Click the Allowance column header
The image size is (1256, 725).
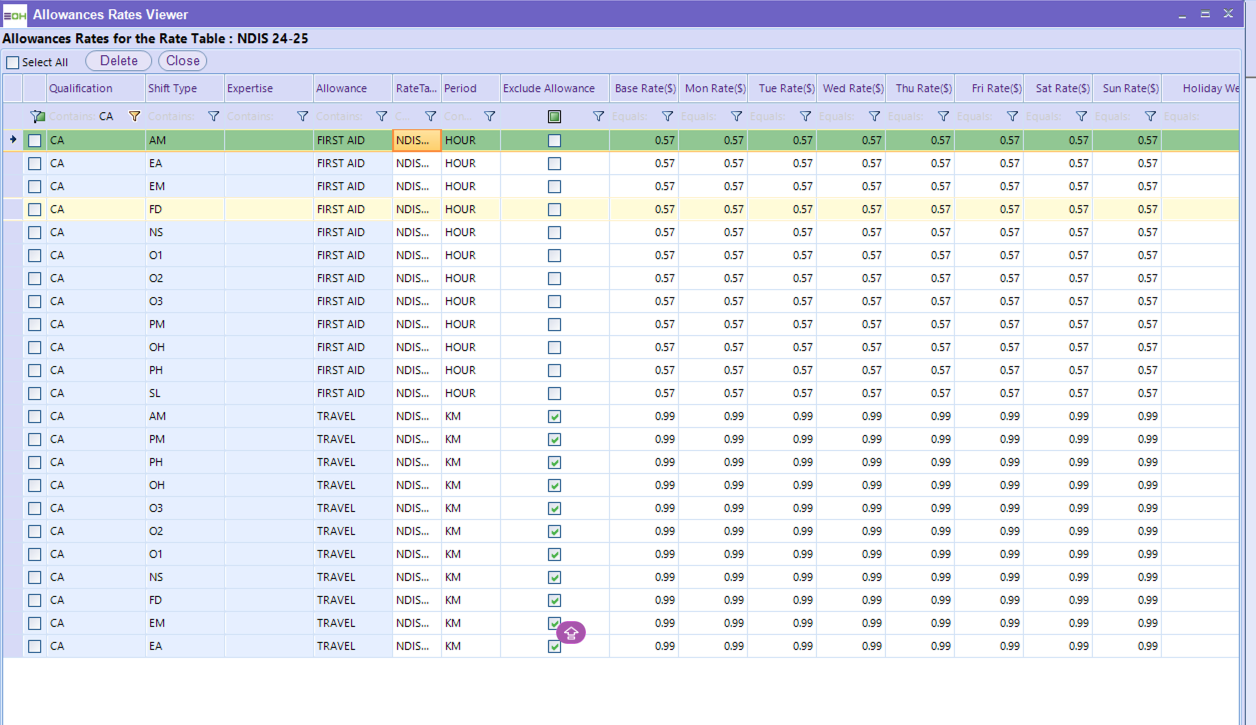[x=342, y=88]
